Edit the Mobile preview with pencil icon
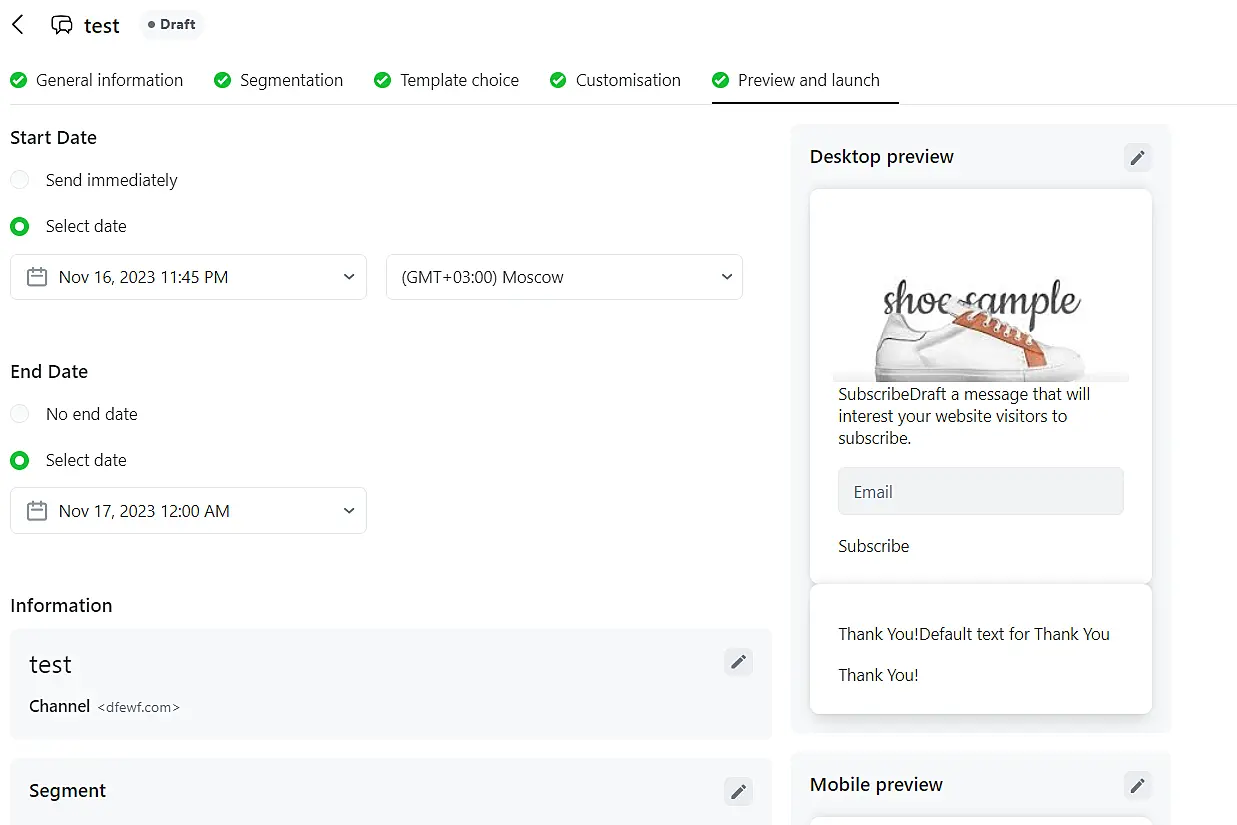 tap(1137, 785)
